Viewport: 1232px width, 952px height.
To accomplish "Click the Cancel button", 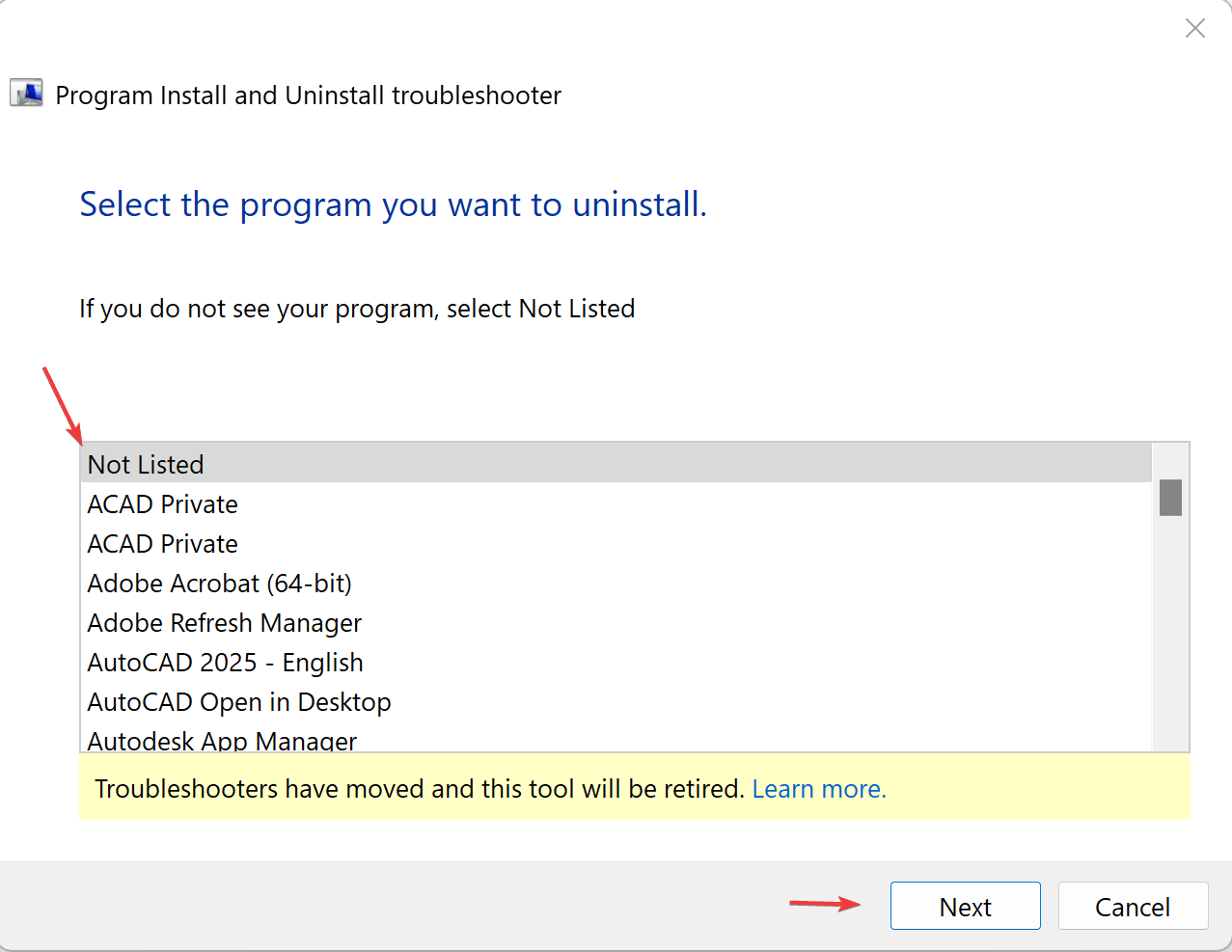I will click(x=1133, y=906).
